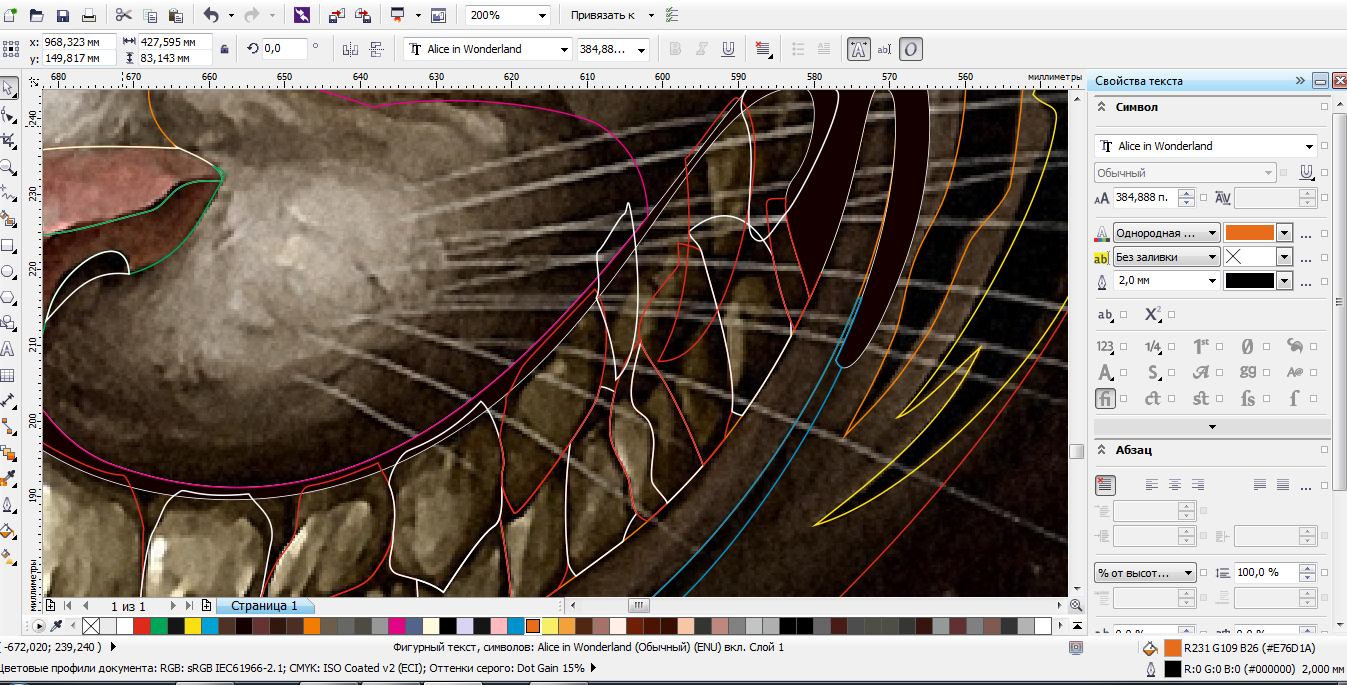
Task: Click the rotation angle input field
Action: tap(283, 49)
